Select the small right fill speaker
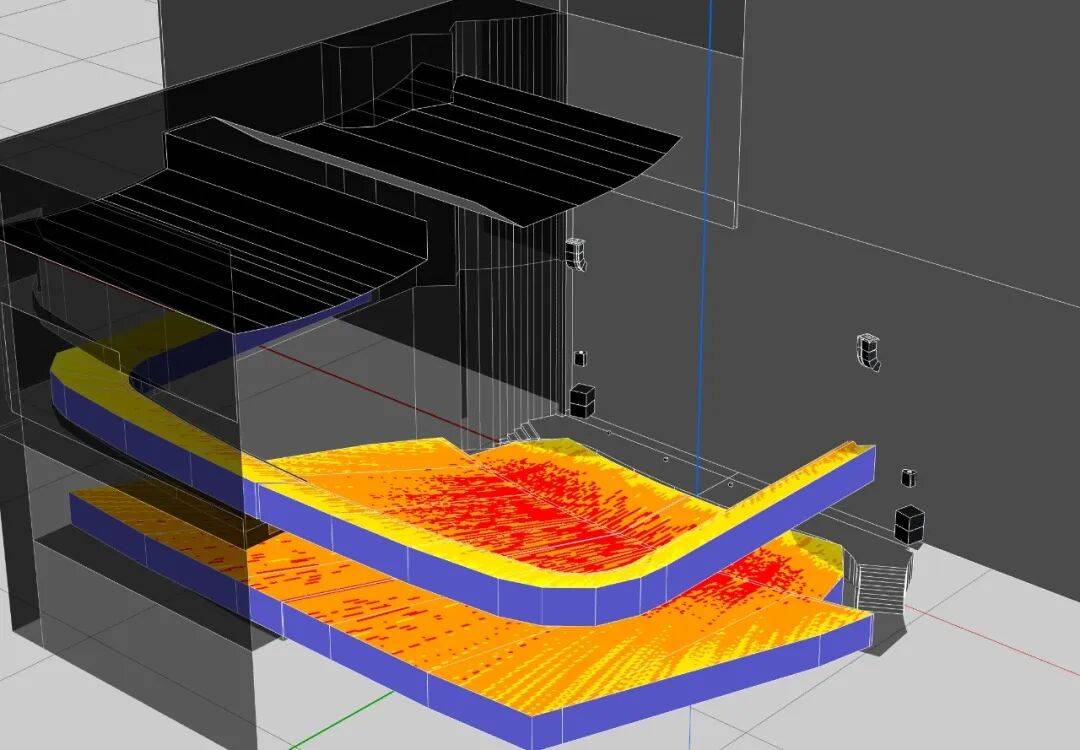Image resolution: width=1080 pixels, height=750 pixels. click(908, 477)
